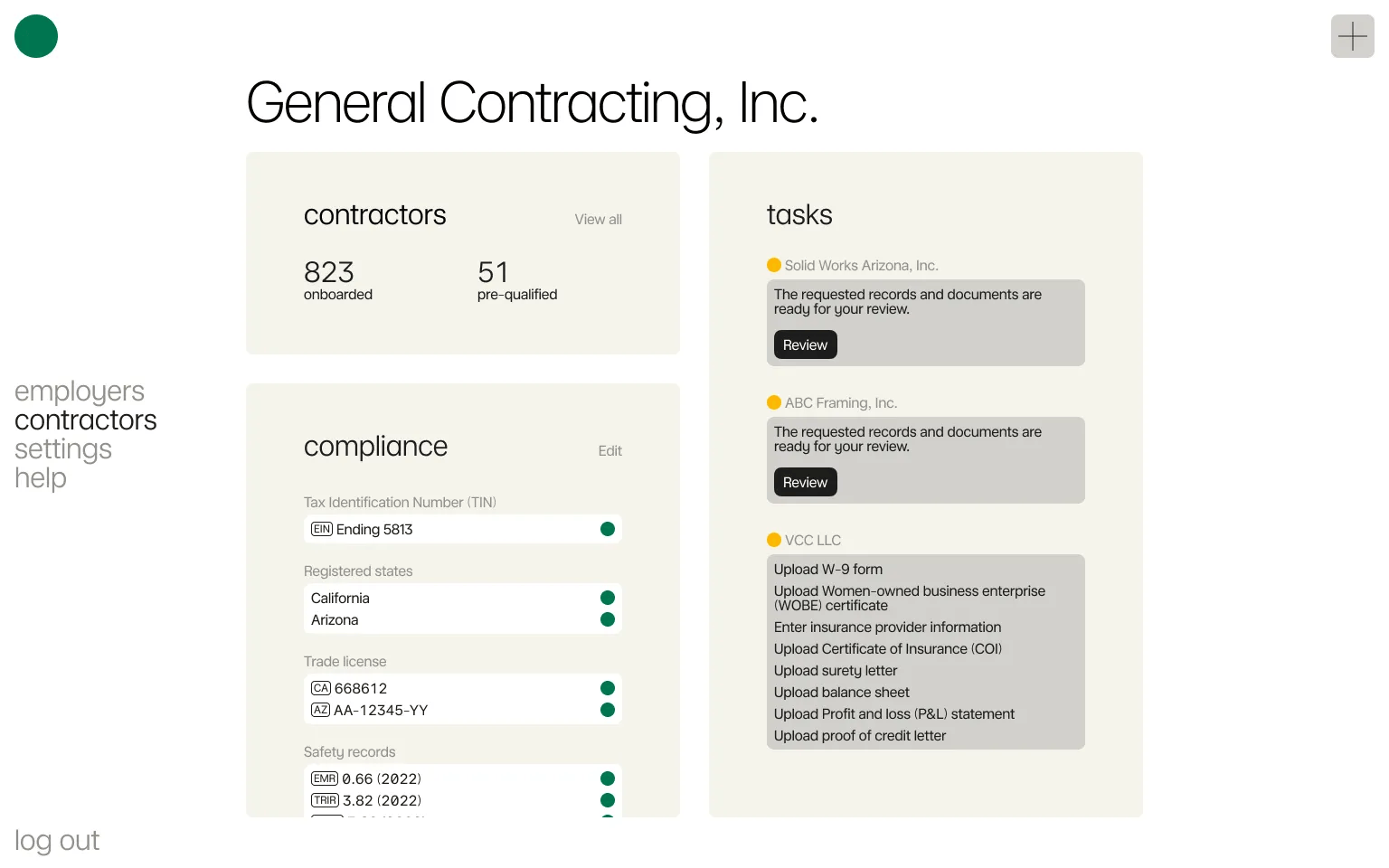The height and width of the screenshot is (868, 1389).
Task: Click the TRIR safety record badge
Action: tap(325, 800)
